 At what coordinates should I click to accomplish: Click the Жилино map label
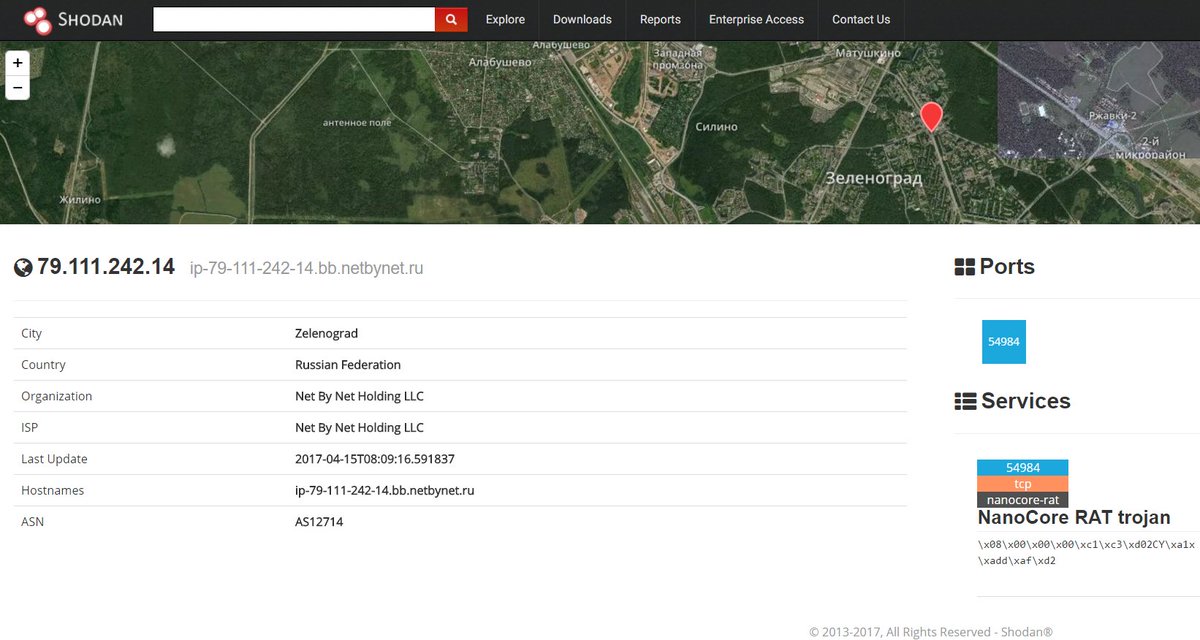click(79, 199)
